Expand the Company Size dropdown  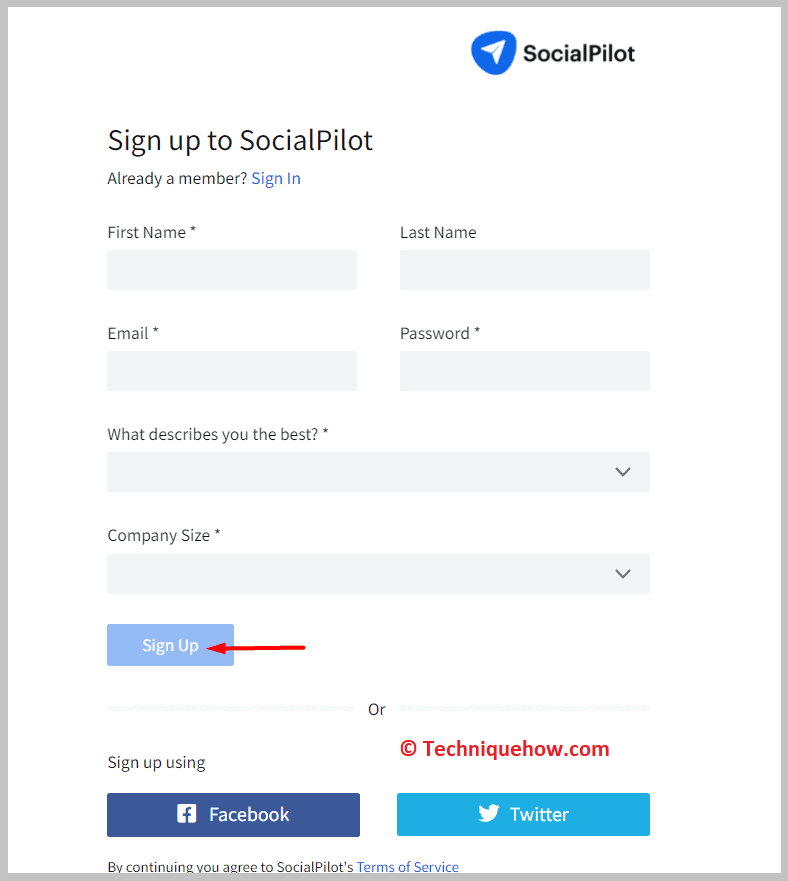point(378,574)
